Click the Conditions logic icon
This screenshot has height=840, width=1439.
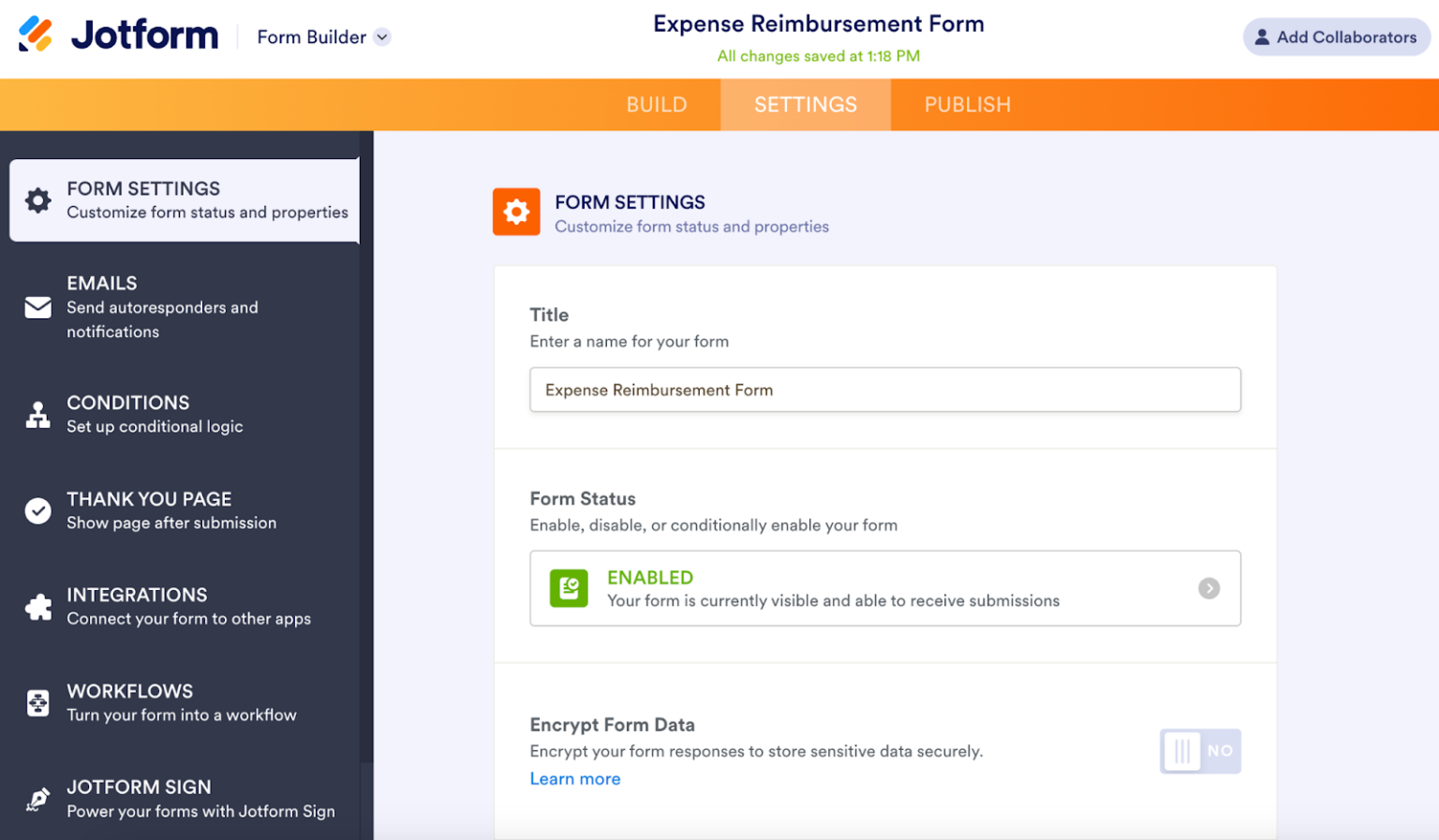37,414
